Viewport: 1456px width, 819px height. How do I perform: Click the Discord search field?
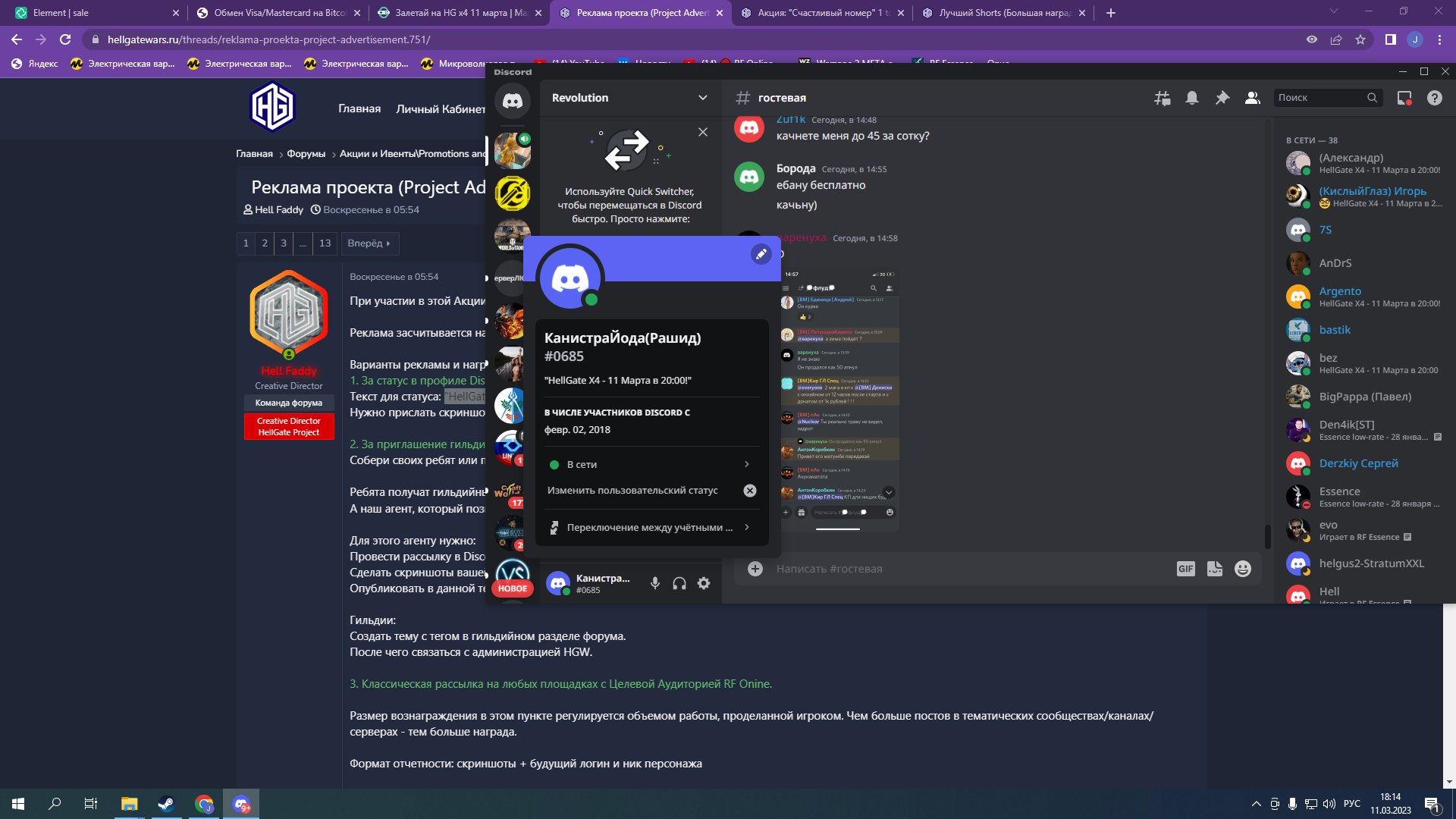pyautogui.click(x=1328, y=98)
